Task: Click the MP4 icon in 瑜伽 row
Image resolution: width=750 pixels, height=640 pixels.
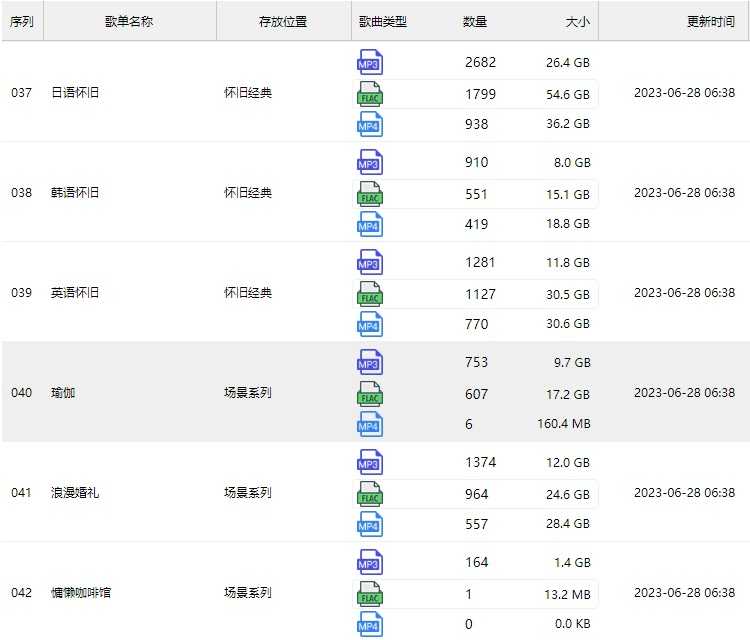Action: tap(370, 424)
